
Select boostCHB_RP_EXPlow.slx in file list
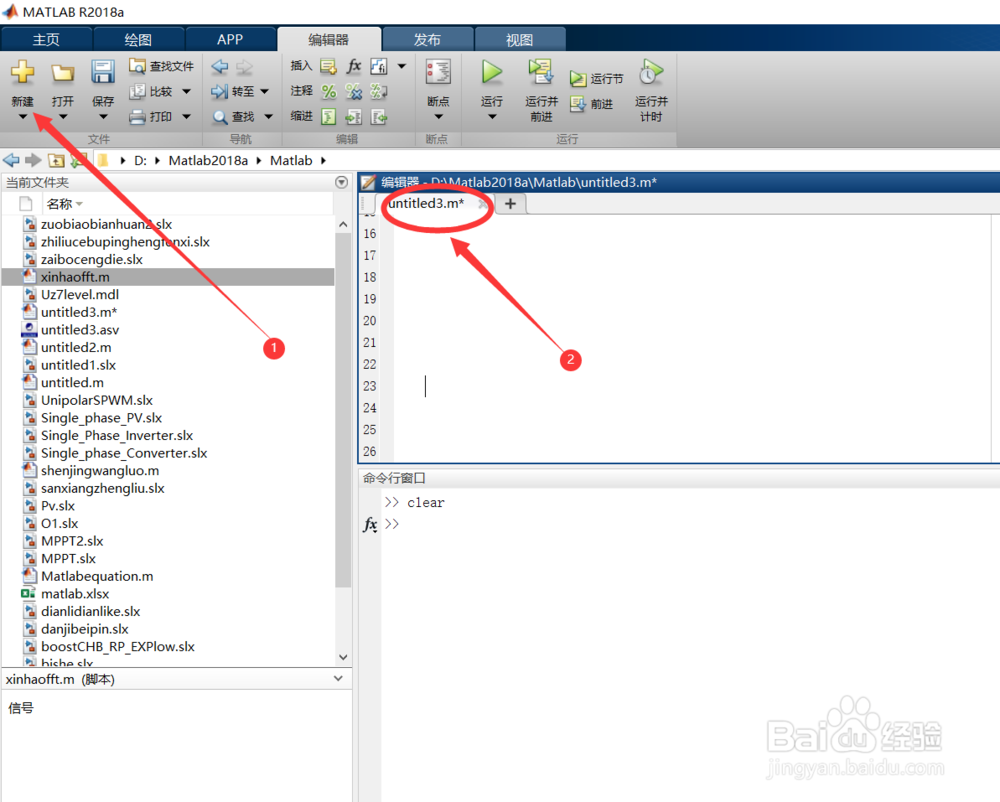pos(168,646)
